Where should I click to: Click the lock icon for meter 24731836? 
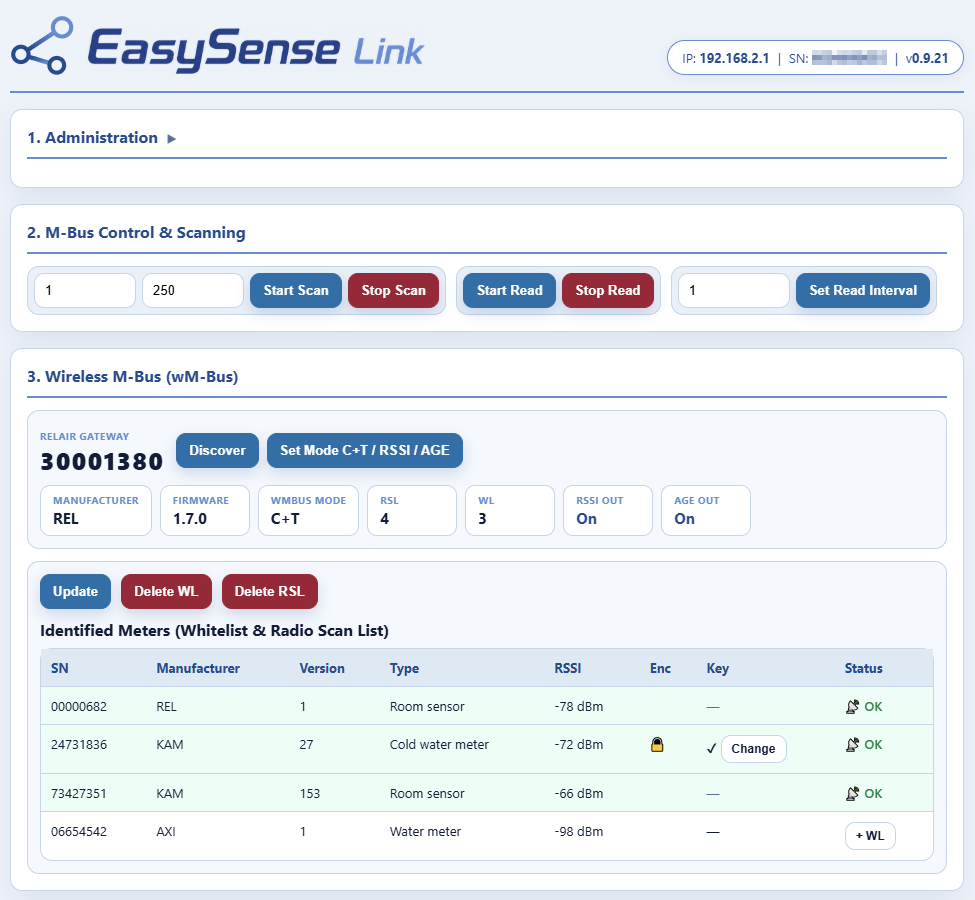[x=657, y=745]
